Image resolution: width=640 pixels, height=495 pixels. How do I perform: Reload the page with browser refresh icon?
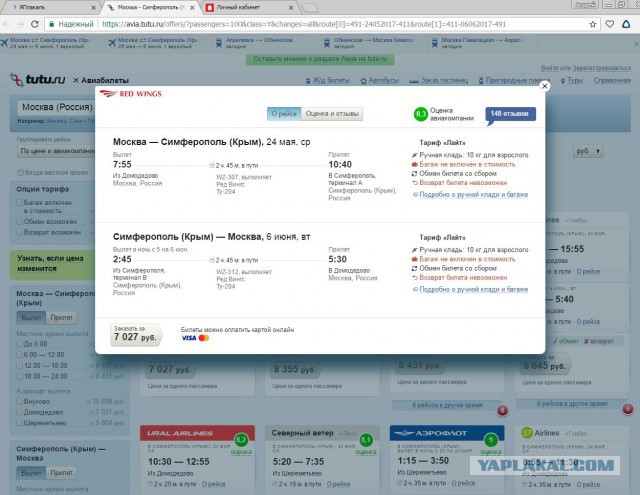point(35,24)
